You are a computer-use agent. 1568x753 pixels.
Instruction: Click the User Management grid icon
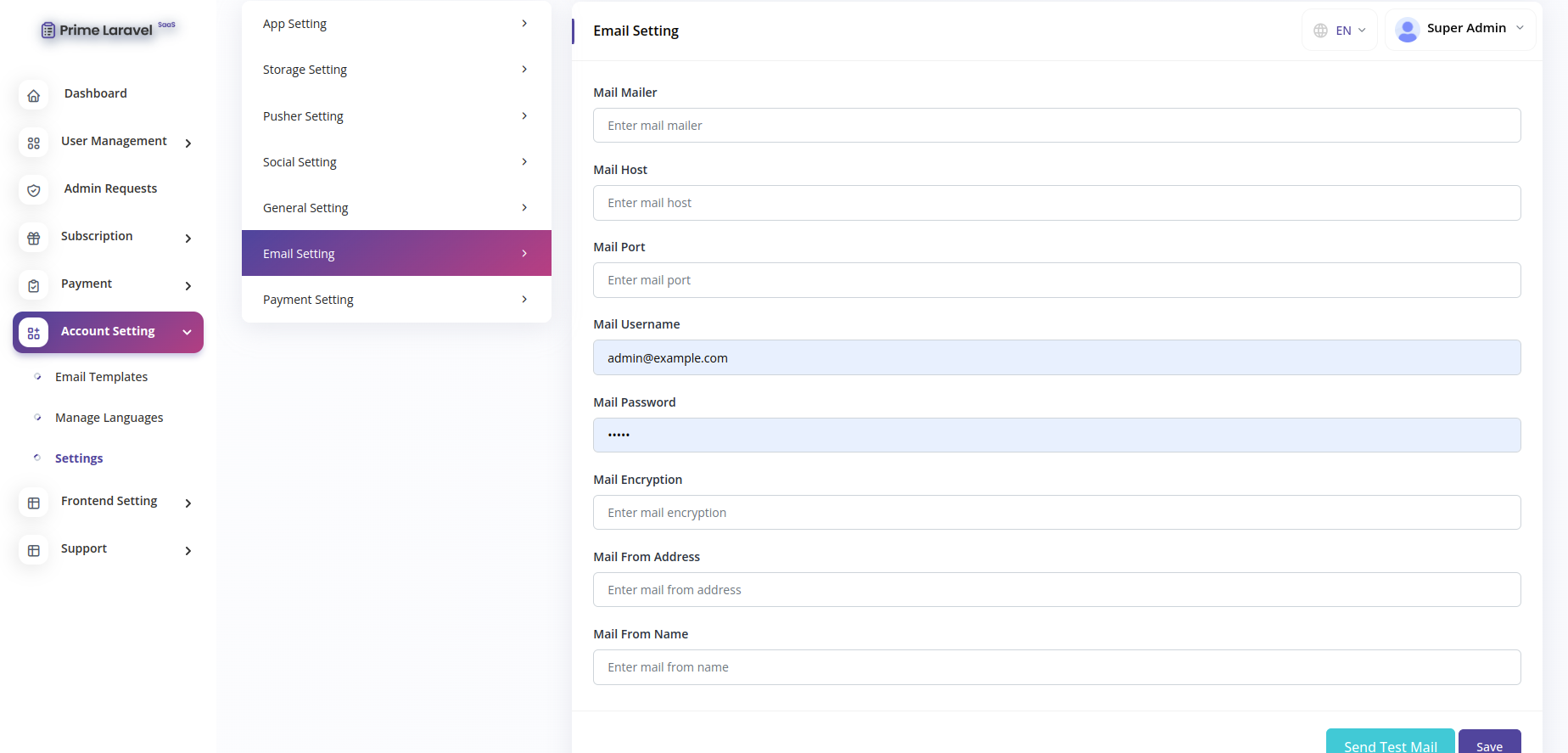click(x=34, y=143)
